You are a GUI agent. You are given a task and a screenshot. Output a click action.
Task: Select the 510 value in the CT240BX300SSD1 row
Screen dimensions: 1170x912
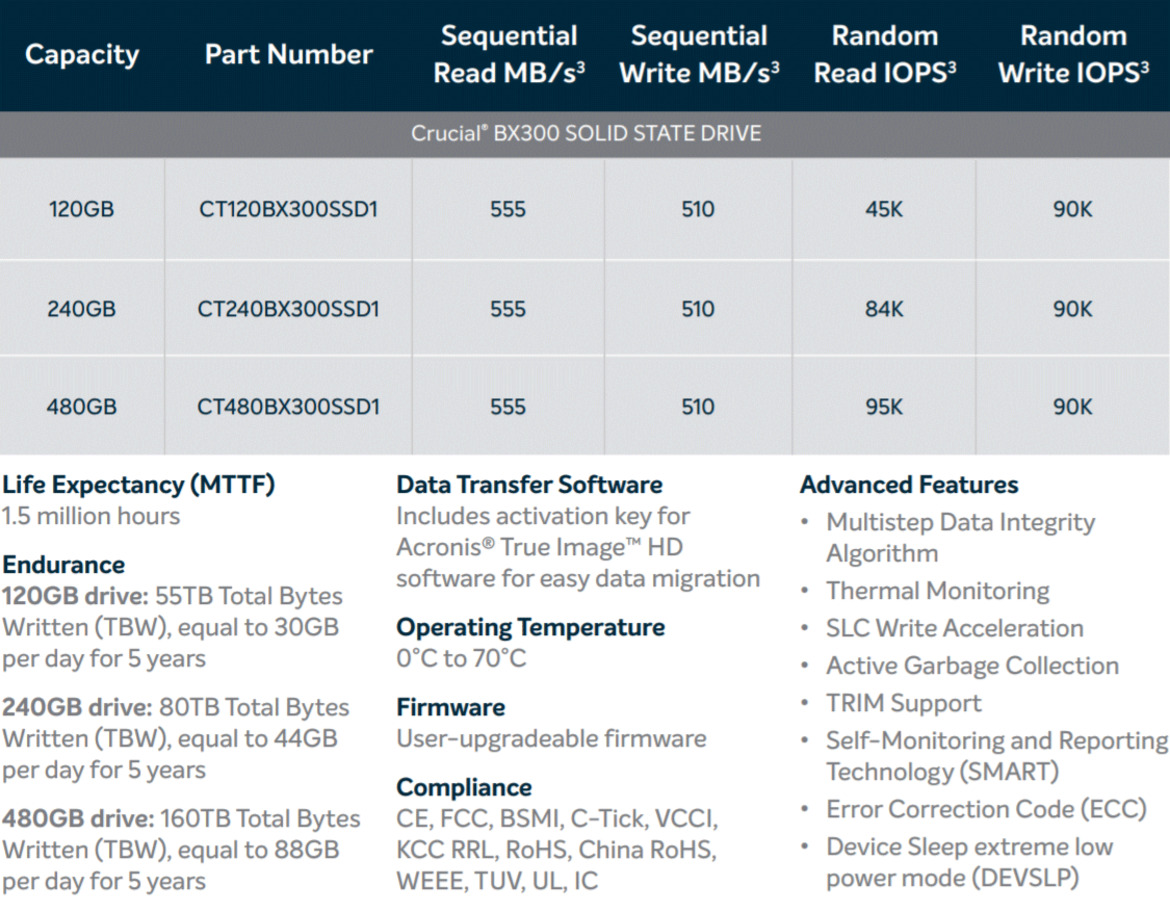click(698, 309)
